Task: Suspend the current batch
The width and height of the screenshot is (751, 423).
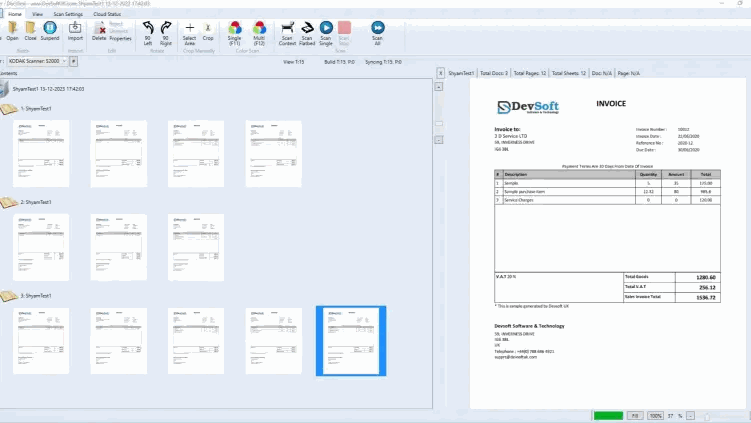Action: point(50,31)
